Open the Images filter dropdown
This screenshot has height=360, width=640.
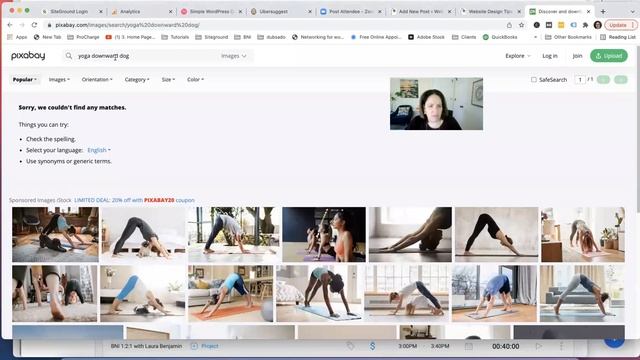click(59, 80)
